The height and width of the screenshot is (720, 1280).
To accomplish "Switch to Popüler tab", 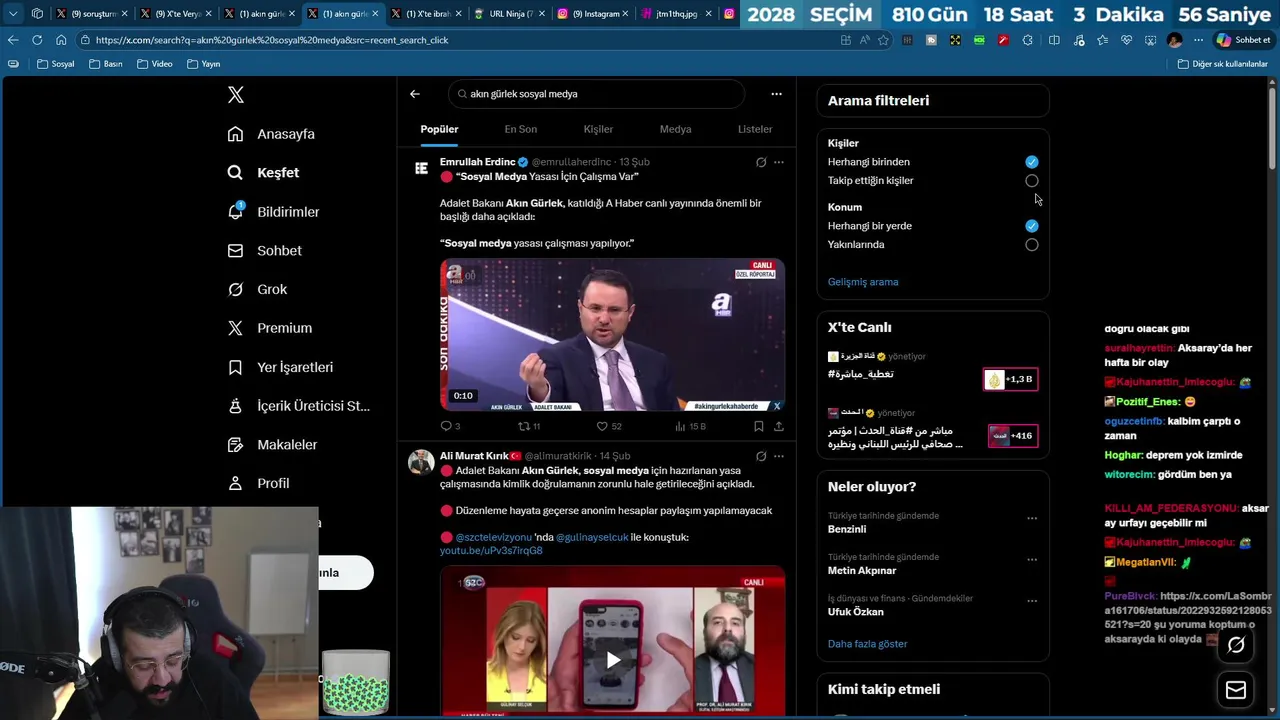I will pyautogui.click(x=439, y=129).
